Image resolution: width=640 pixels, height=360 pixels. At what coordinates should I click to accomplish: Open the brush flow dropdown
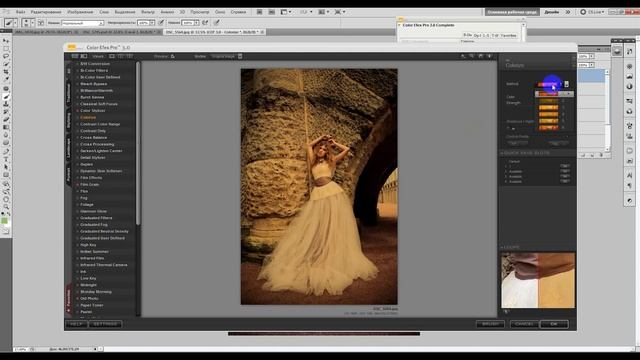(196, 23)
